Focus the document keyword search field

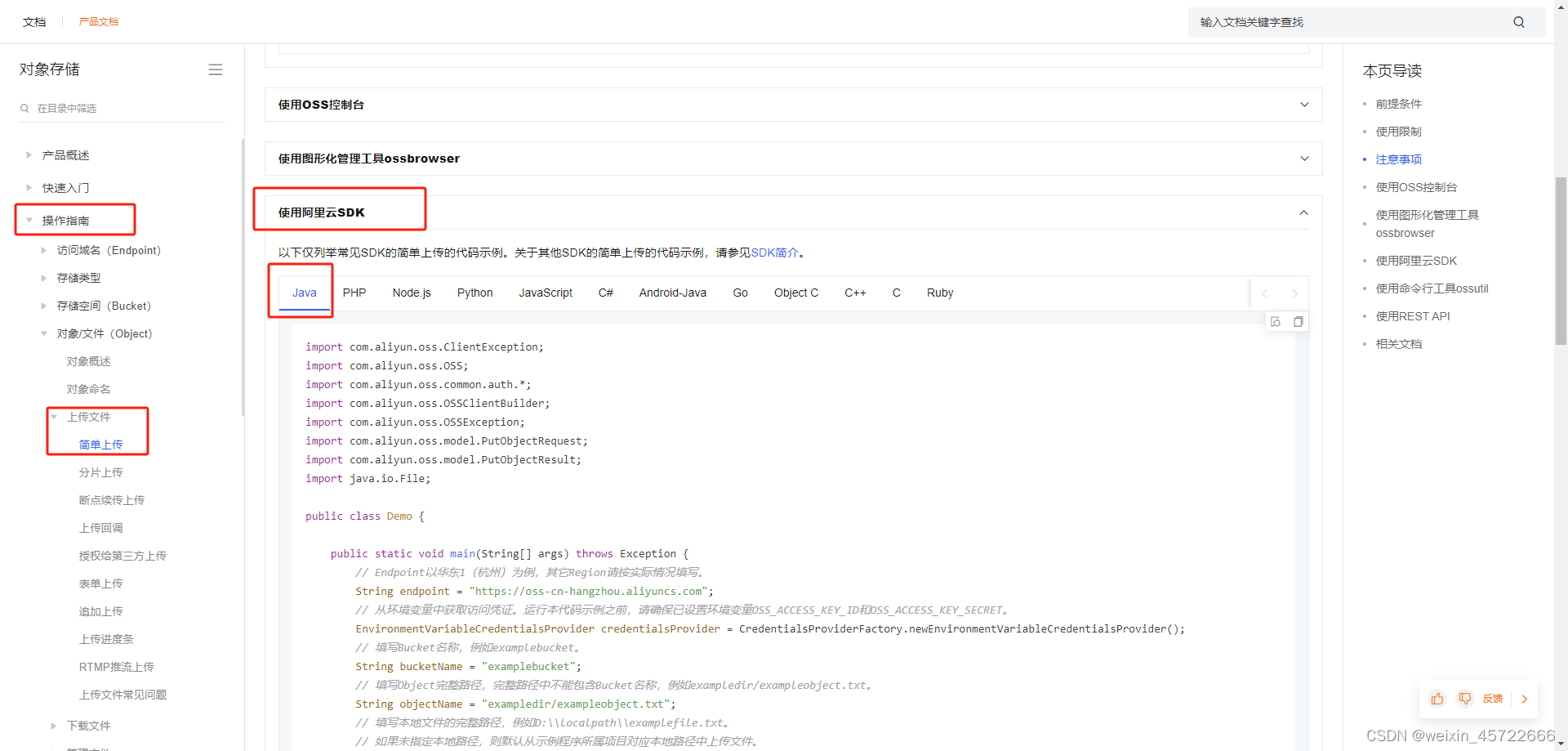[x=1352, y=22]
